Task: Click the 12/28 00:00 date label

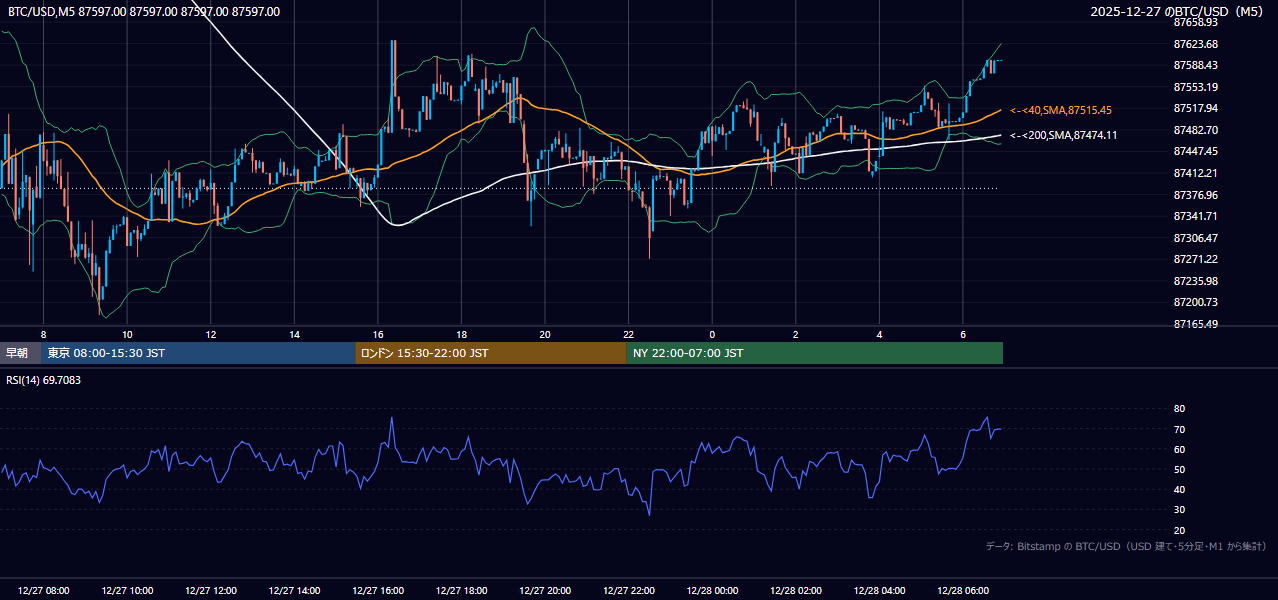Action: (712, 591)
